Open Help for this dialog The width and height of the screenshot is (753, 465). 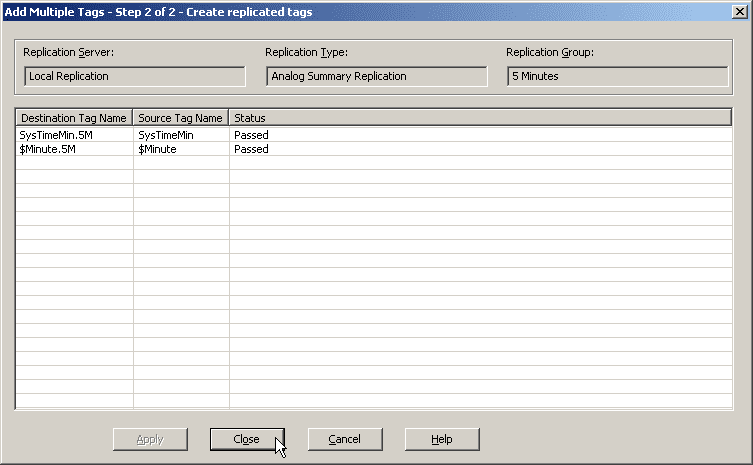click(x=442, y=439)
